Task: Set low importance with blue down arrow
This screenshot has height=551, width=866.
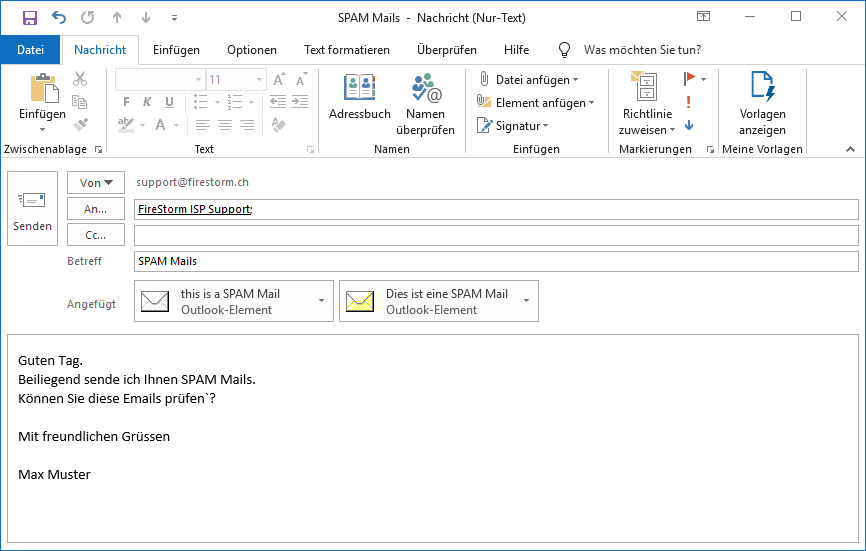Action: click(689, 125)
